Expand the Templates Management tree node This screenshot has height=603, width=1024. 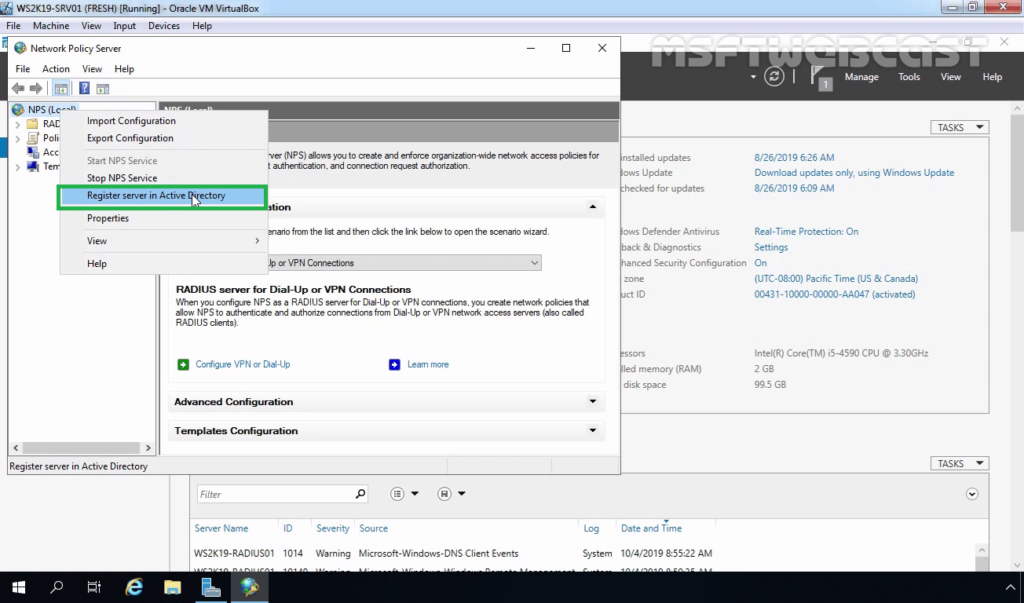point(18,167)
